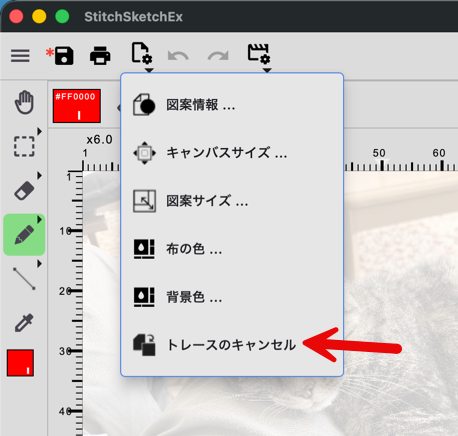This screenshot has height=436, width=458.
Task: Expand line tool options triangle
Action: click(x=39, y=264)
